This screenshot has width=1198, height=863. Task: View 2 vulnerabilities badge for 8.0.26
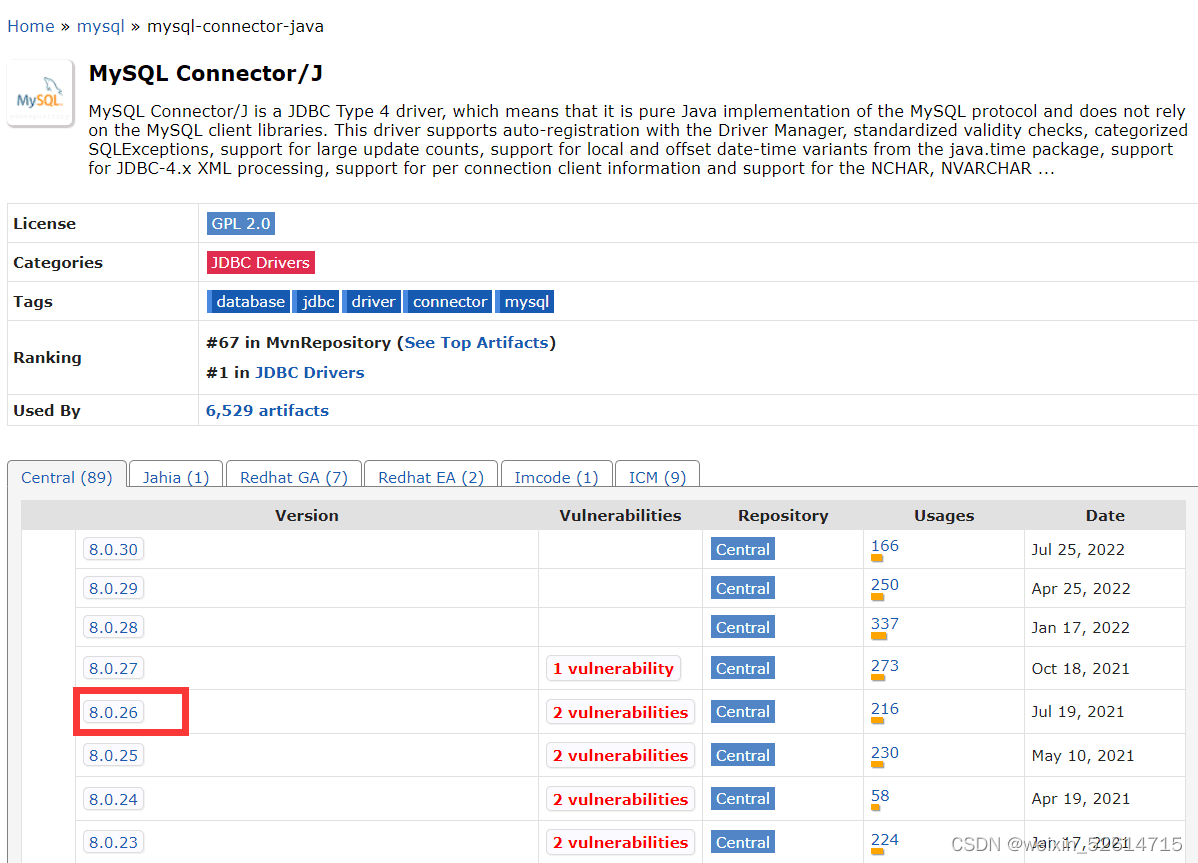pyautogui.click(x=620, y=712)
